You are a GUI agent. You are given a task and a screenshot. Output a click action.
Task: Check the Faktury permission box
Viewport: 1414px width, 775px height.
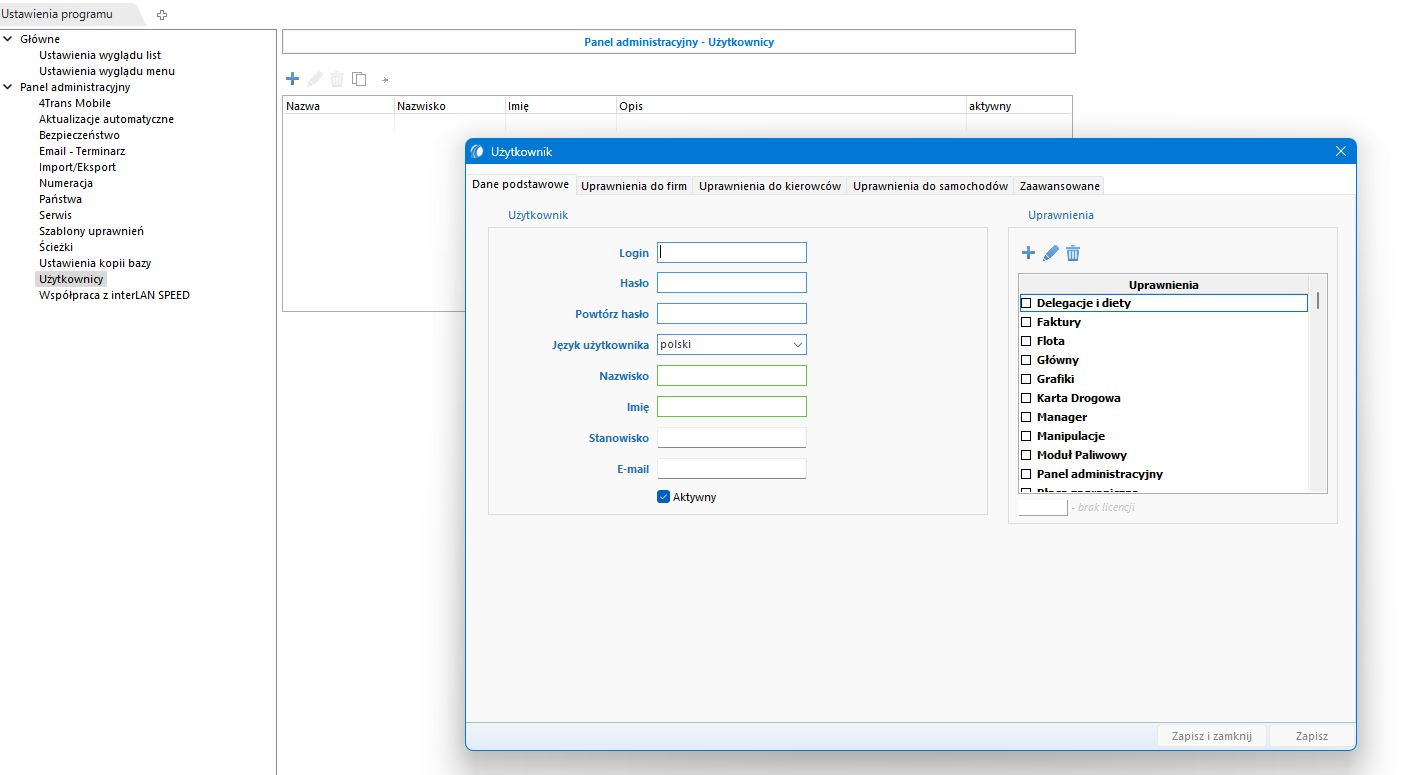tap(1025, 322)
